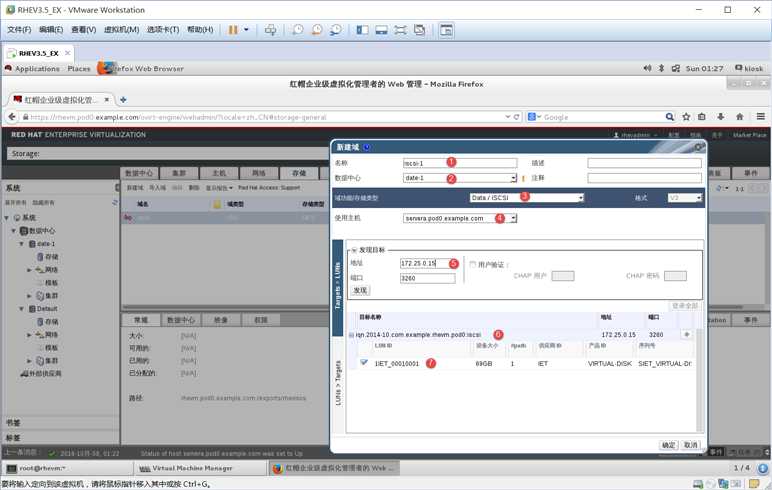
Task: Click the Firefox back arrow button
Action: [x=12, y=117]
